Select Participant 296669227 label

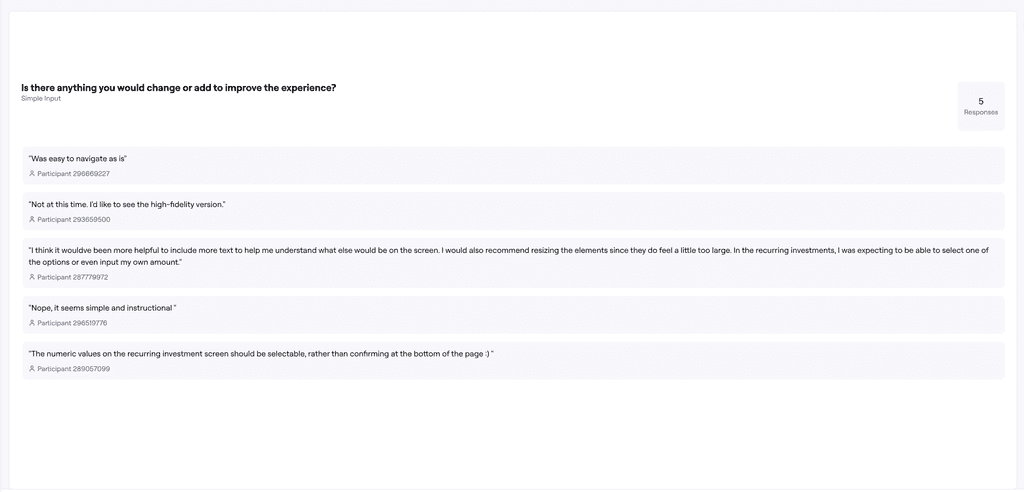tap(73, 174)
